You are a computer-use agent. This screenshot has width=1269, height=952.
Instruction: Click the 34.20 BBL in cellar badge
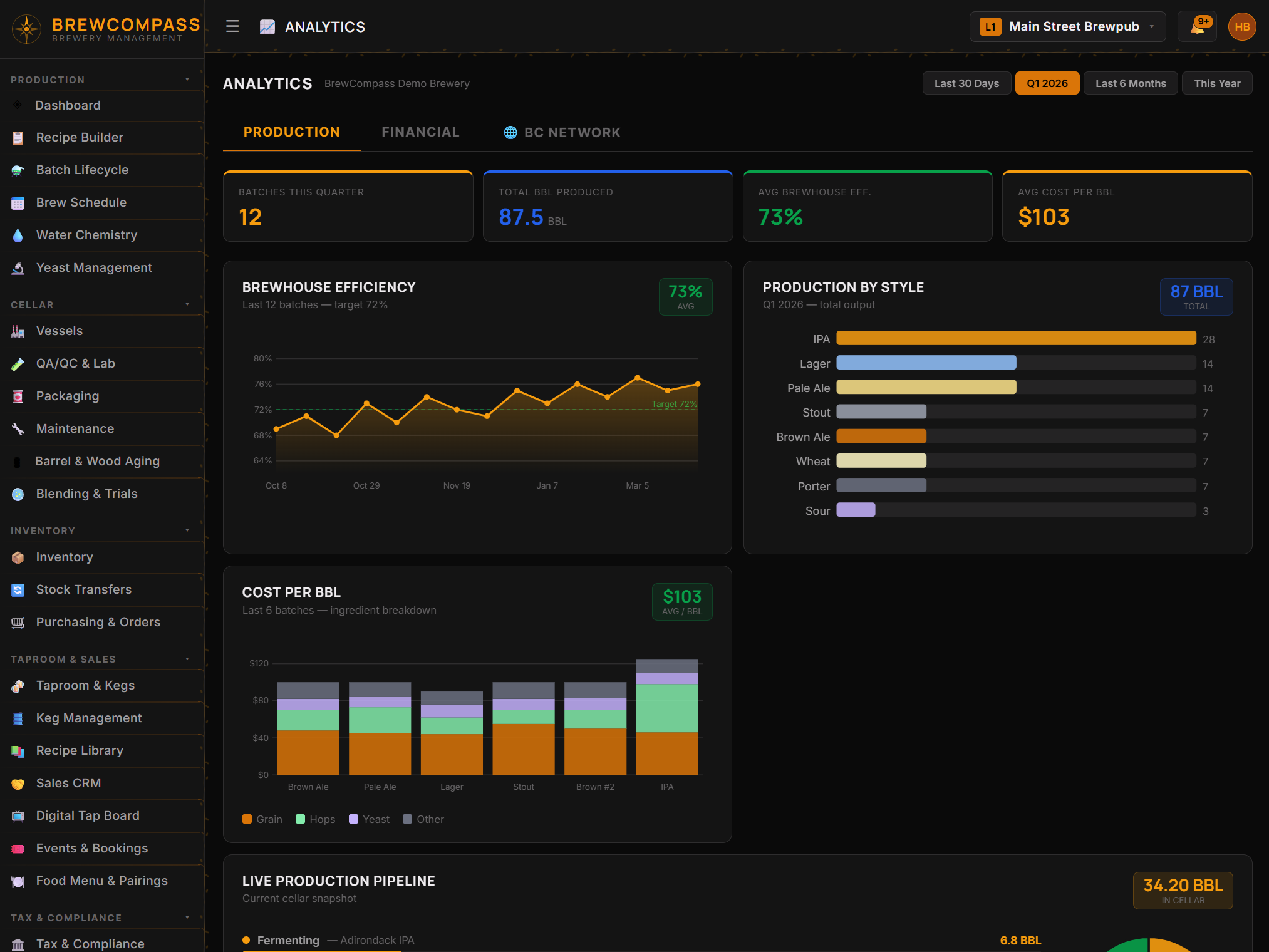1183,890
